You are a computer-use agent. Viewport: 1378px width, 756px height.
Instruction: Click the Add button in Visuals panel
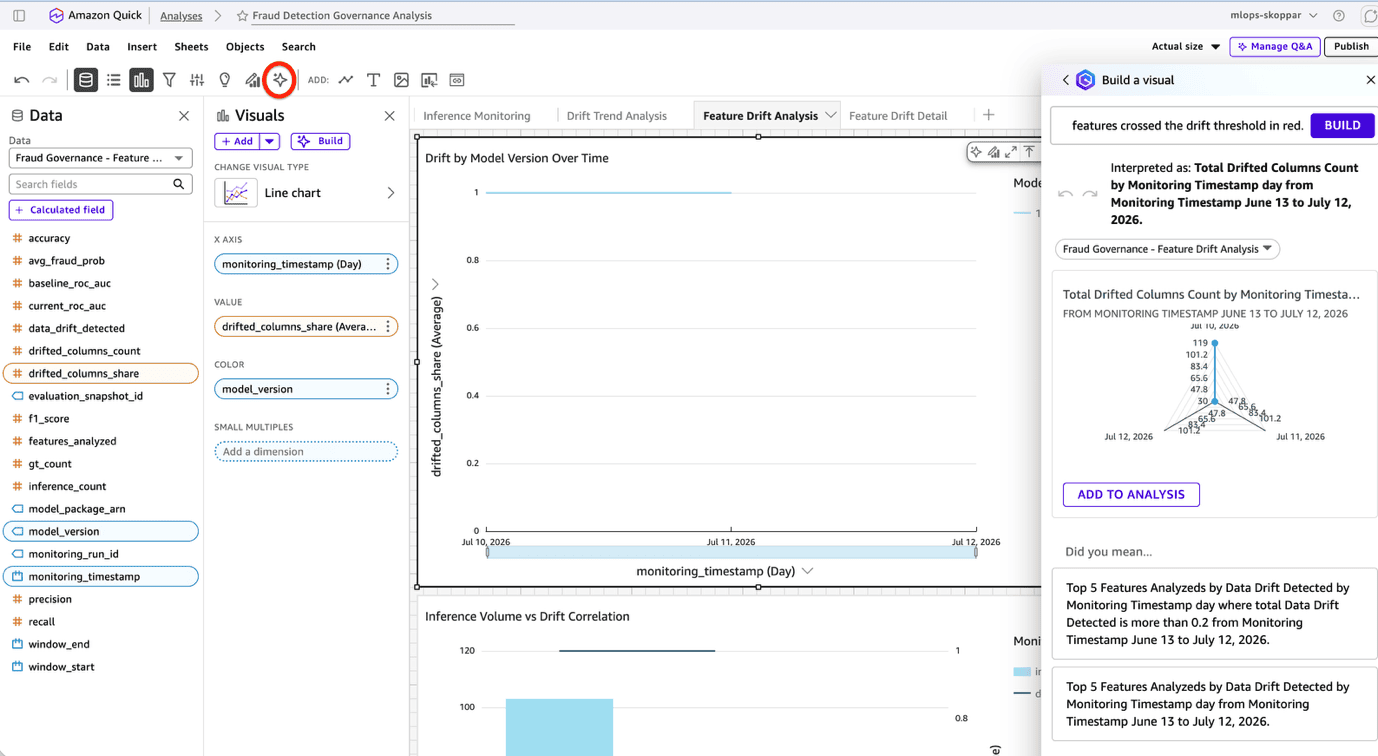click(238, 141)
